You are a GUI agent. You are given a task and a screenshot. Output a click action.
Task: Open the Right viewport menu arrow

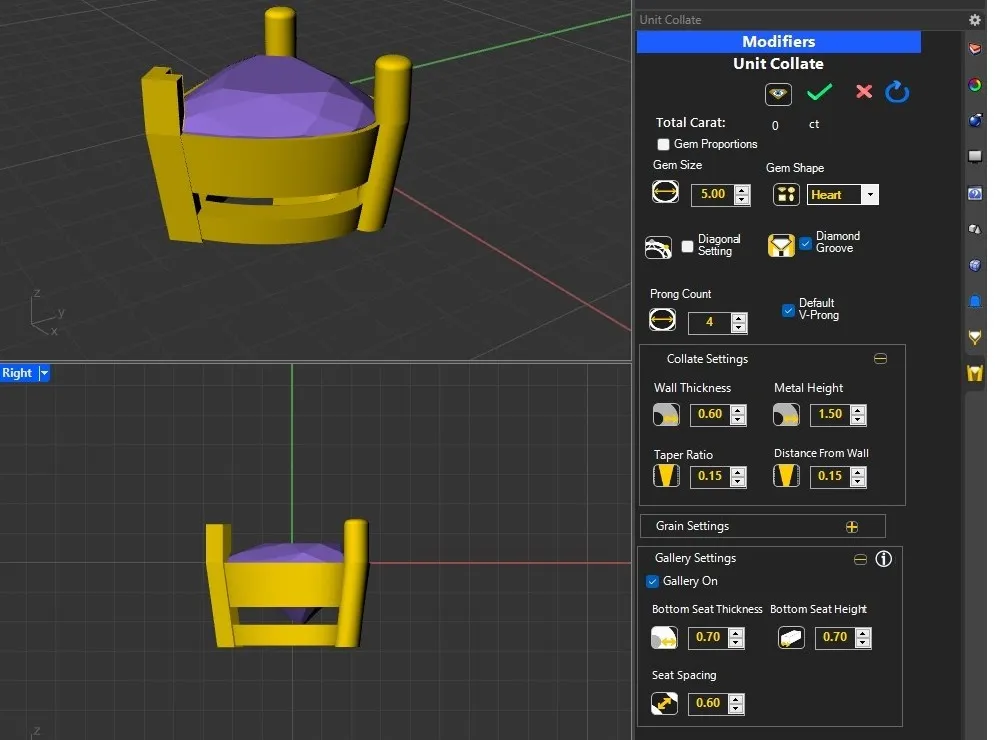(44, 373)
